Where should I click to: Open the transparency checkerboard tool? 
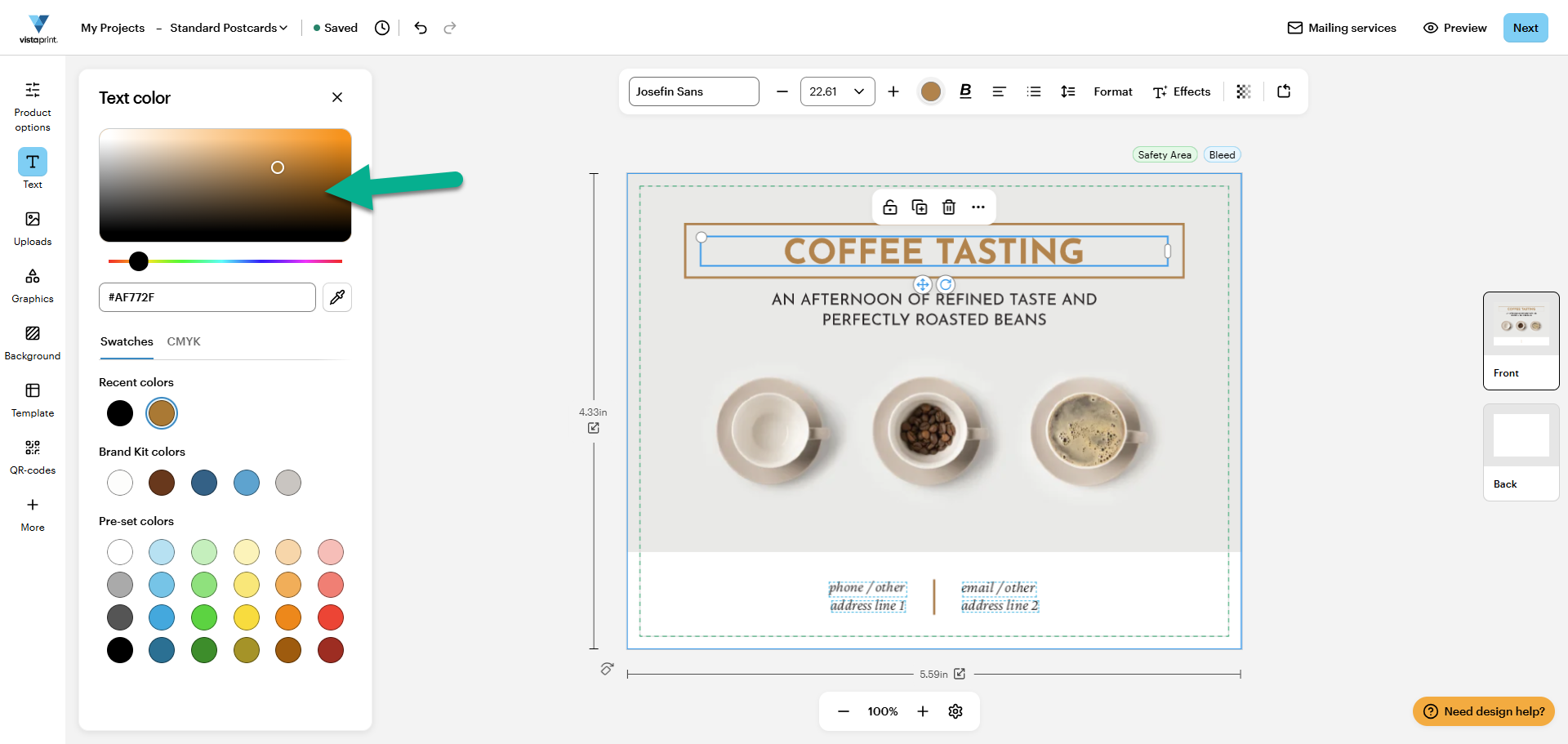click(x=1244, y=91)
